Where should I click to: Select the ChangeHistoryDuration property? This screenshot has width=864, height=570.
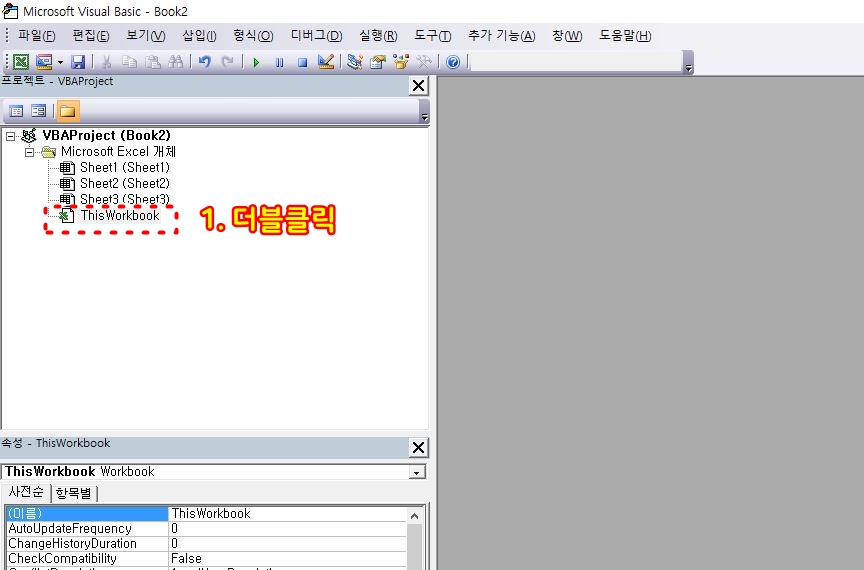click(x=87, y=544)
